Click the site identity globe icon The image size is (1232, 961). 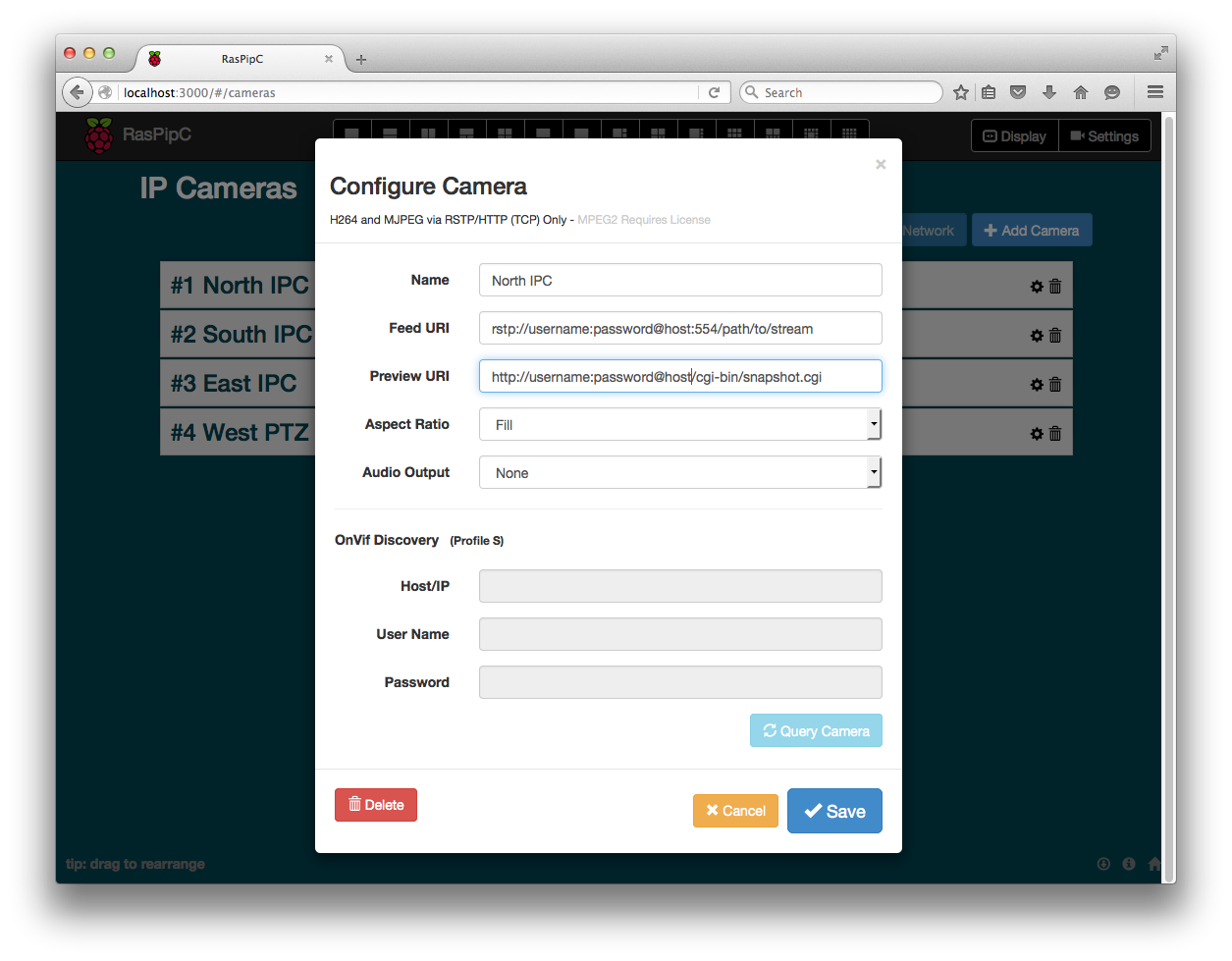click(x=105, y=92)
